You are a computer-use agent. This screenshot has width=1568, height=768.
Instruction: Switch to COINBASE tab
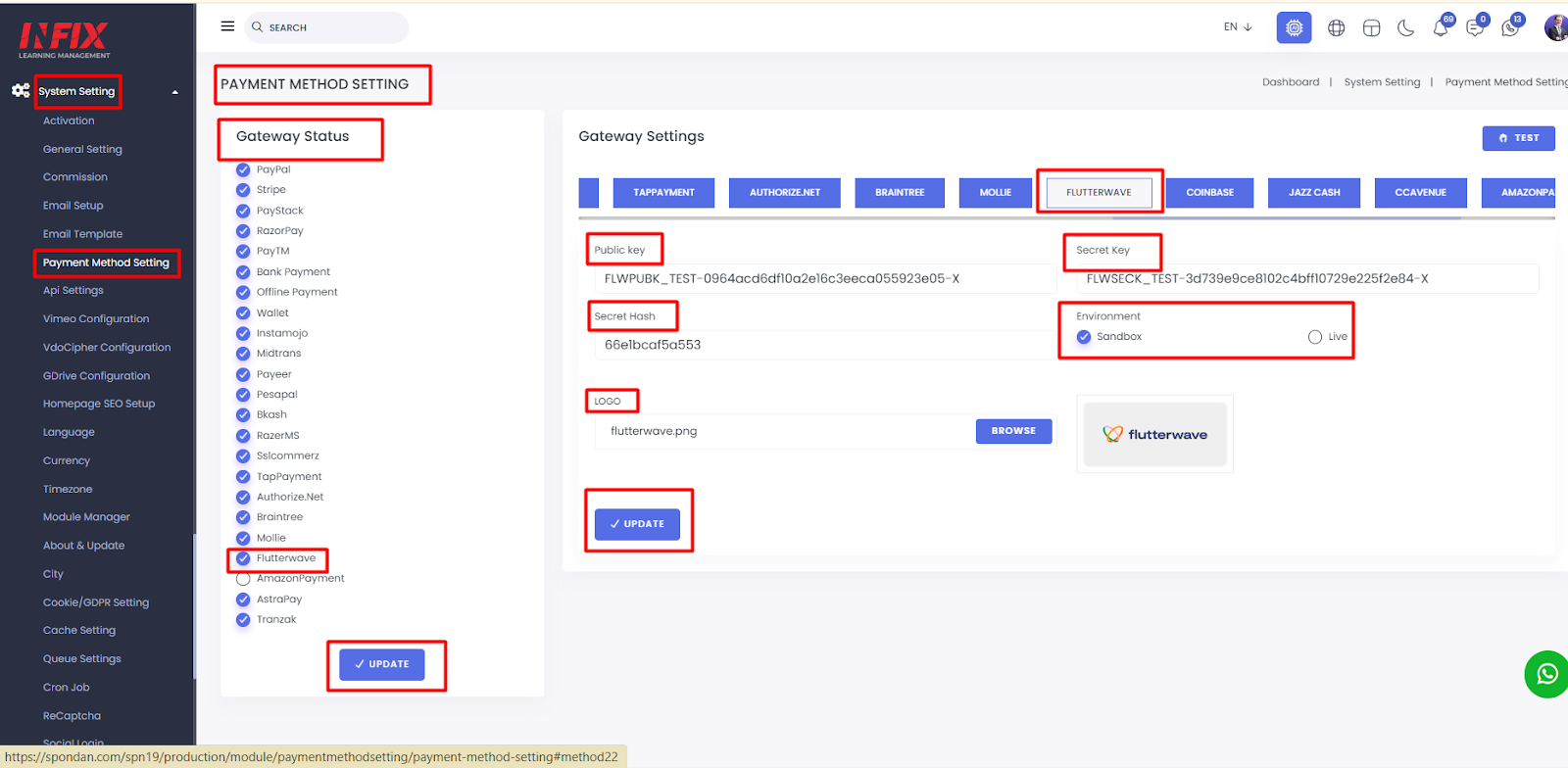(x=1210, y=193)
